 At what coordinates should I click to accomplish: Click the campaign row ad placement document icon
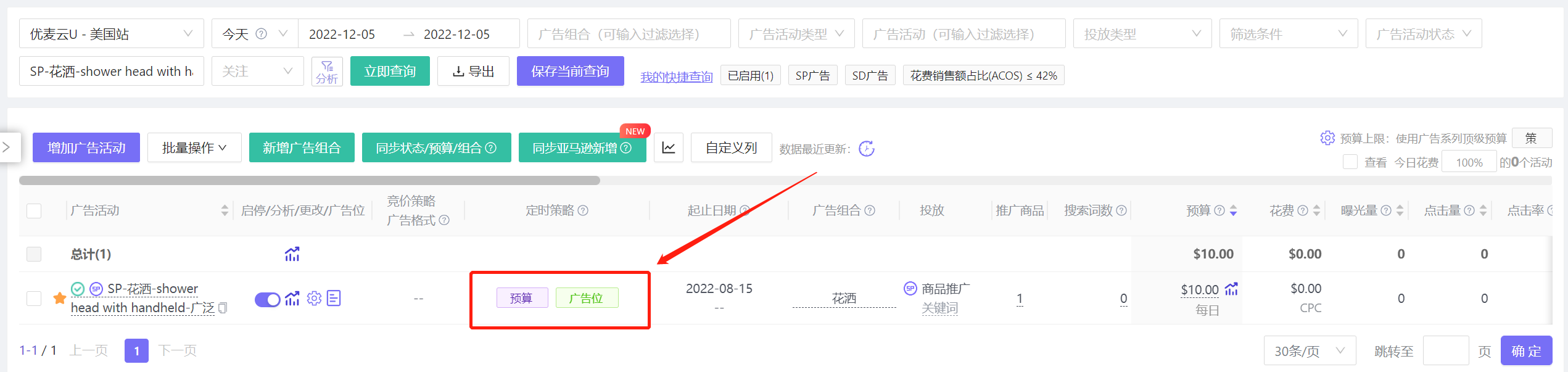tap(334, 299)
